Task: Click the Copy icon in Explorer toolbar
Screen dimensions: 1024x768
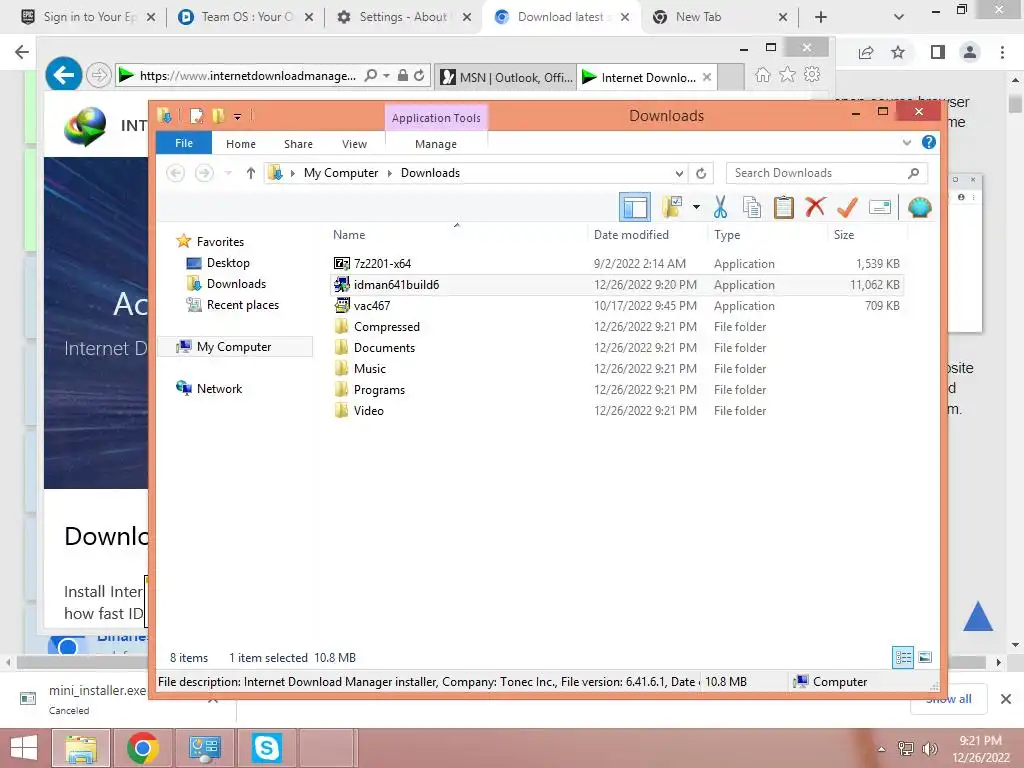Action: [x=752, y=208]
